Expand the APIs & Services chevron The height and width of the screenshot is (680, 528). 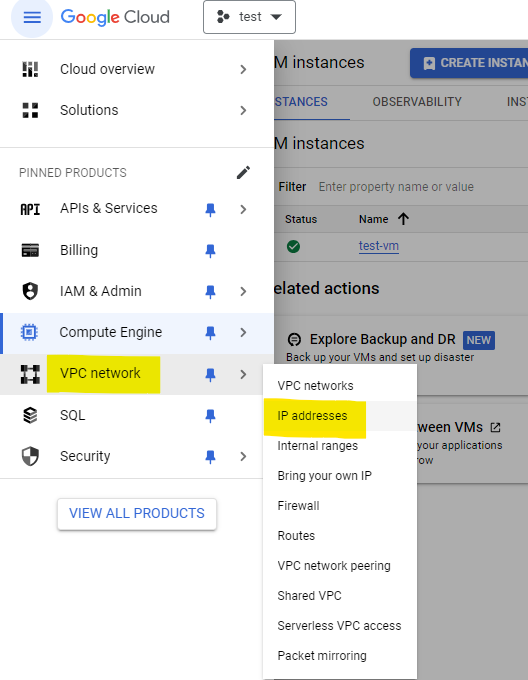tap(243, 209)
